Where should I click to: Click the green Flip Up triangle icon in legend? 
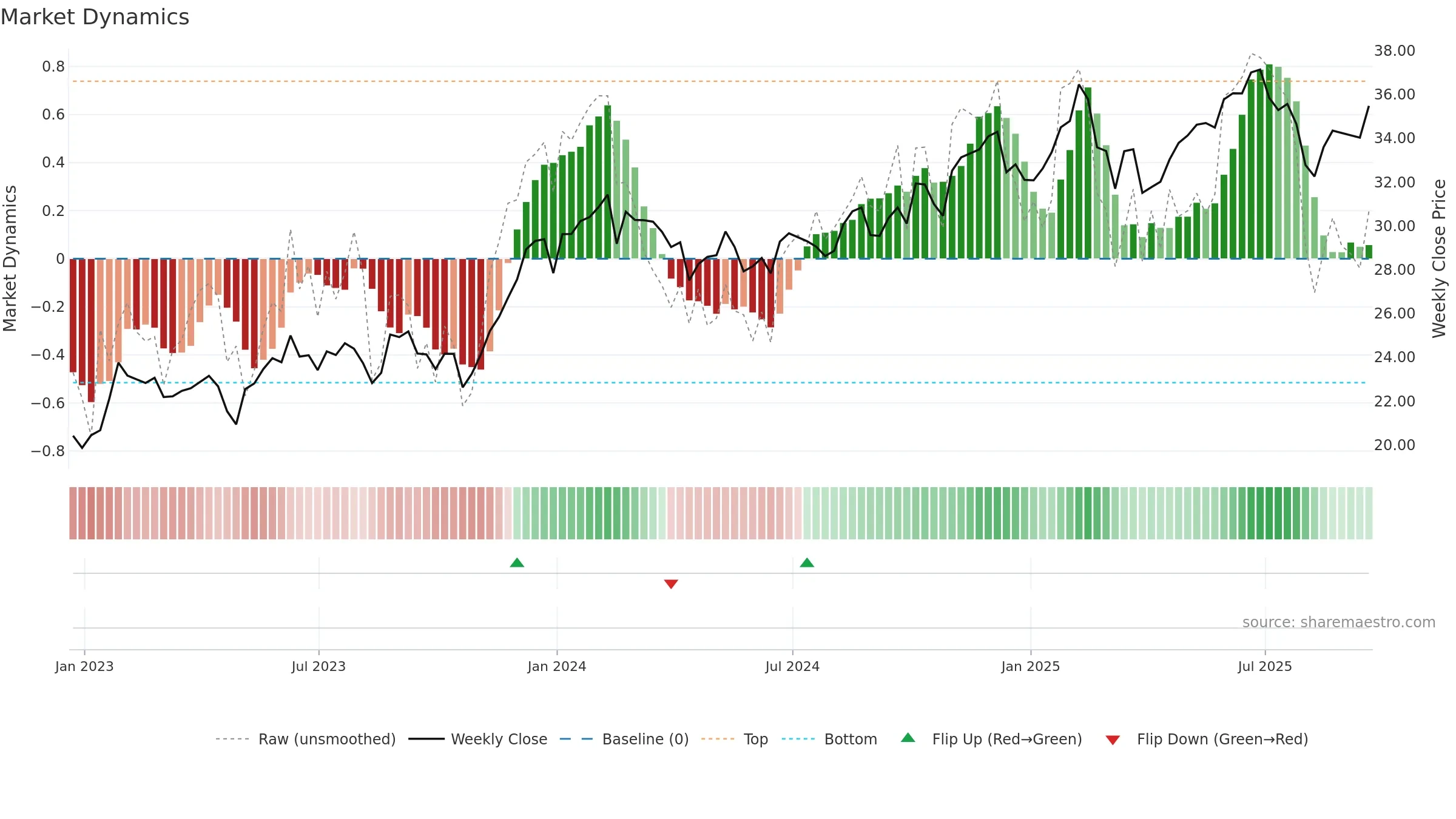(908, 738)
